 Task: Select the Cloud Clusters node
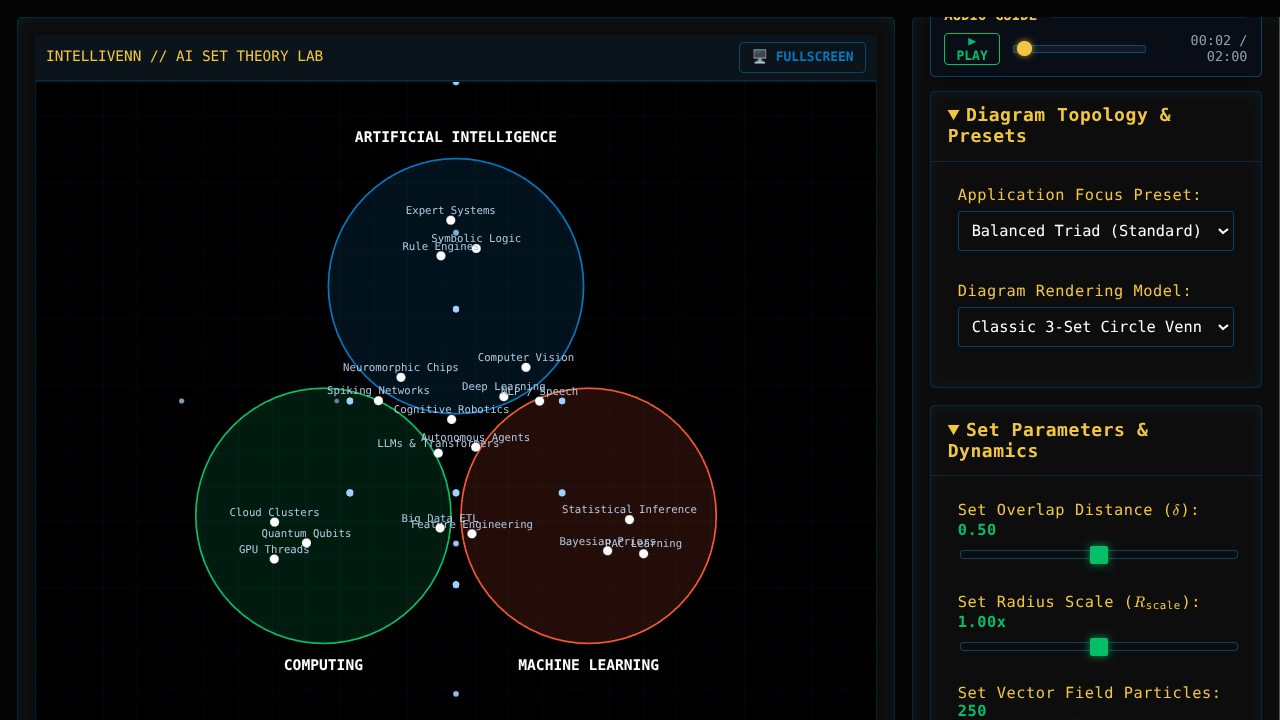275,522
